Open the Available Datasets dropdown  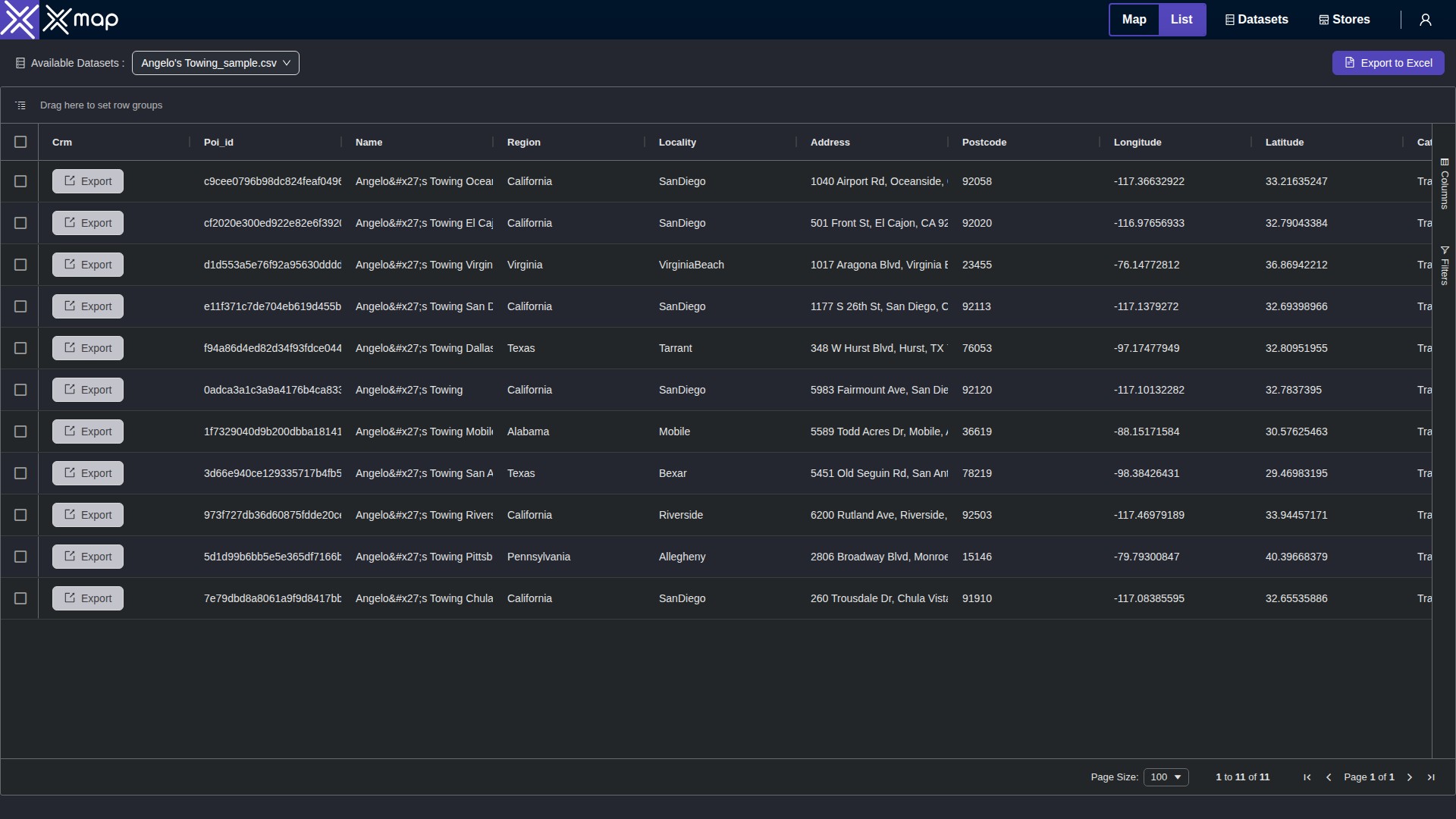tap(215, 63)
